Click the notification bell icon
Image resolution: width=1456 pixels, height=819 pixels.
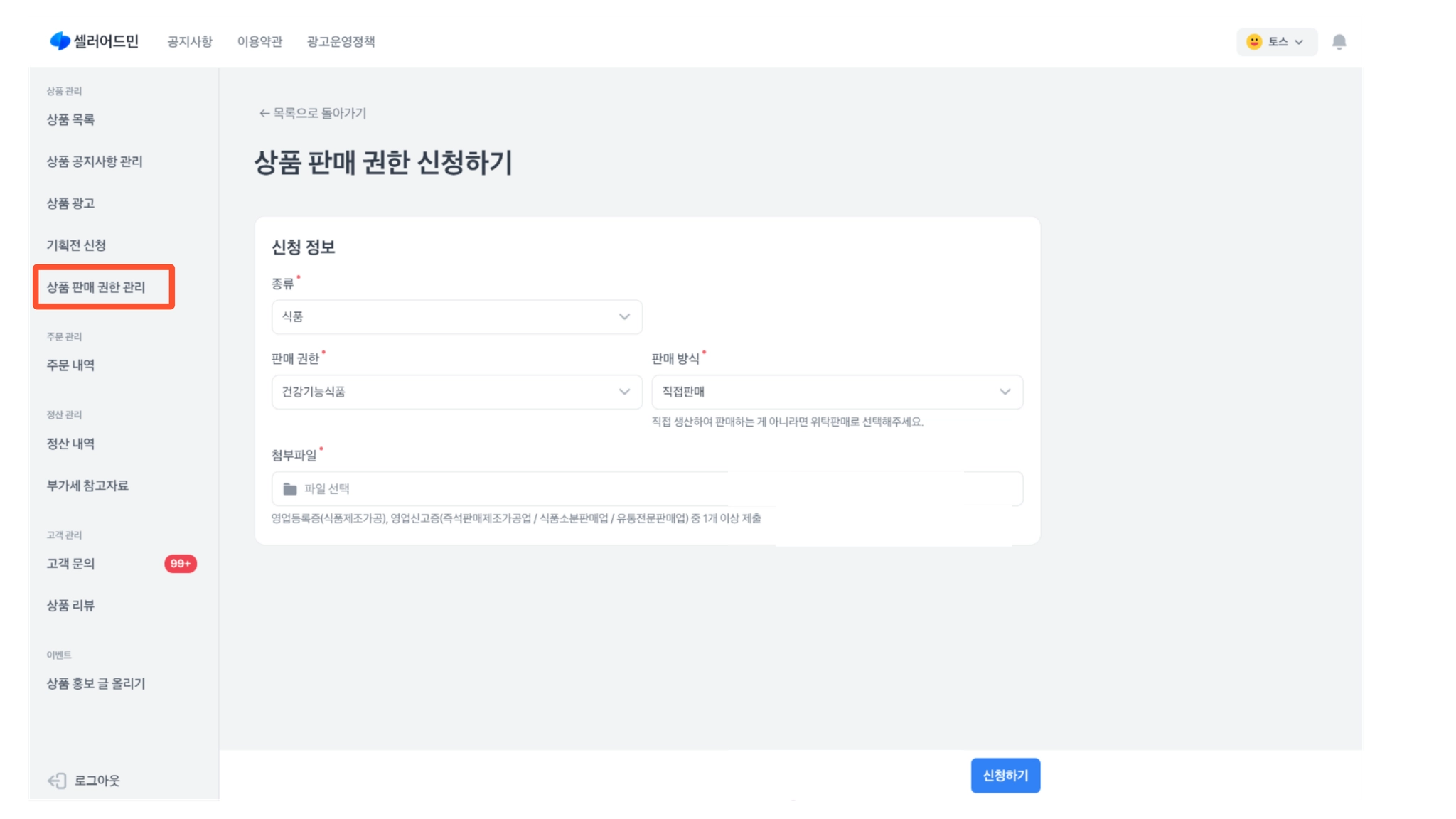pos(1339,42)
